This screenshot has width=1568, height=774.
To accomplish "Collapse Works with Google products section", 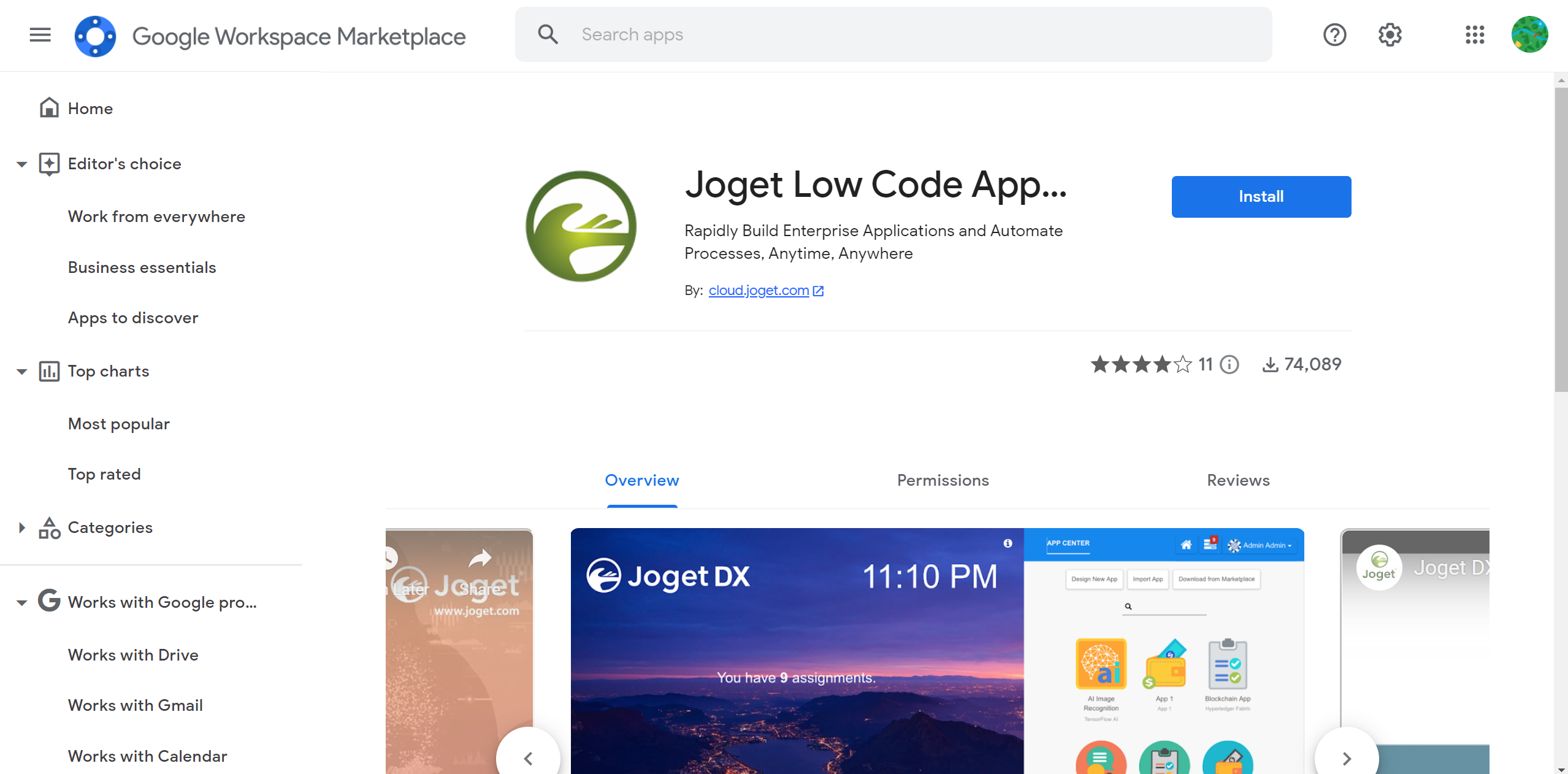I will point(22,602).
